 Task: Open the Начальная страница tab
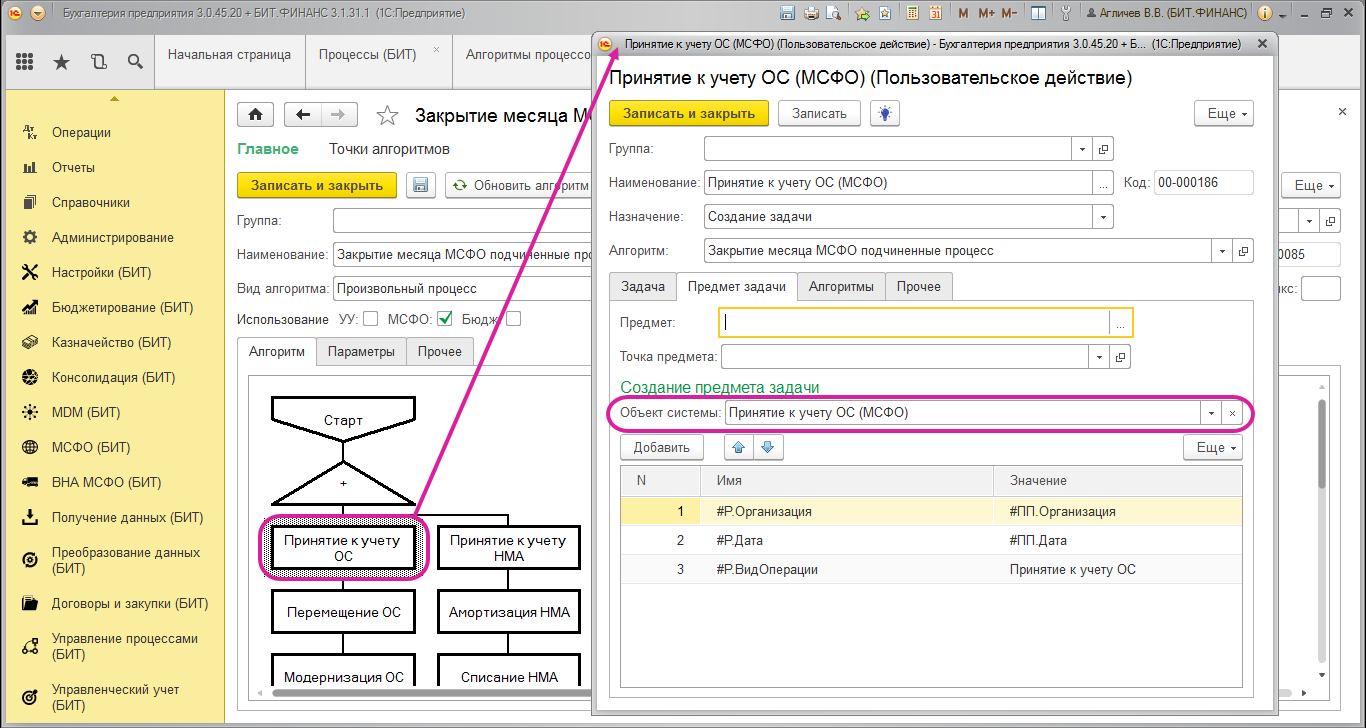pos(229,54)
